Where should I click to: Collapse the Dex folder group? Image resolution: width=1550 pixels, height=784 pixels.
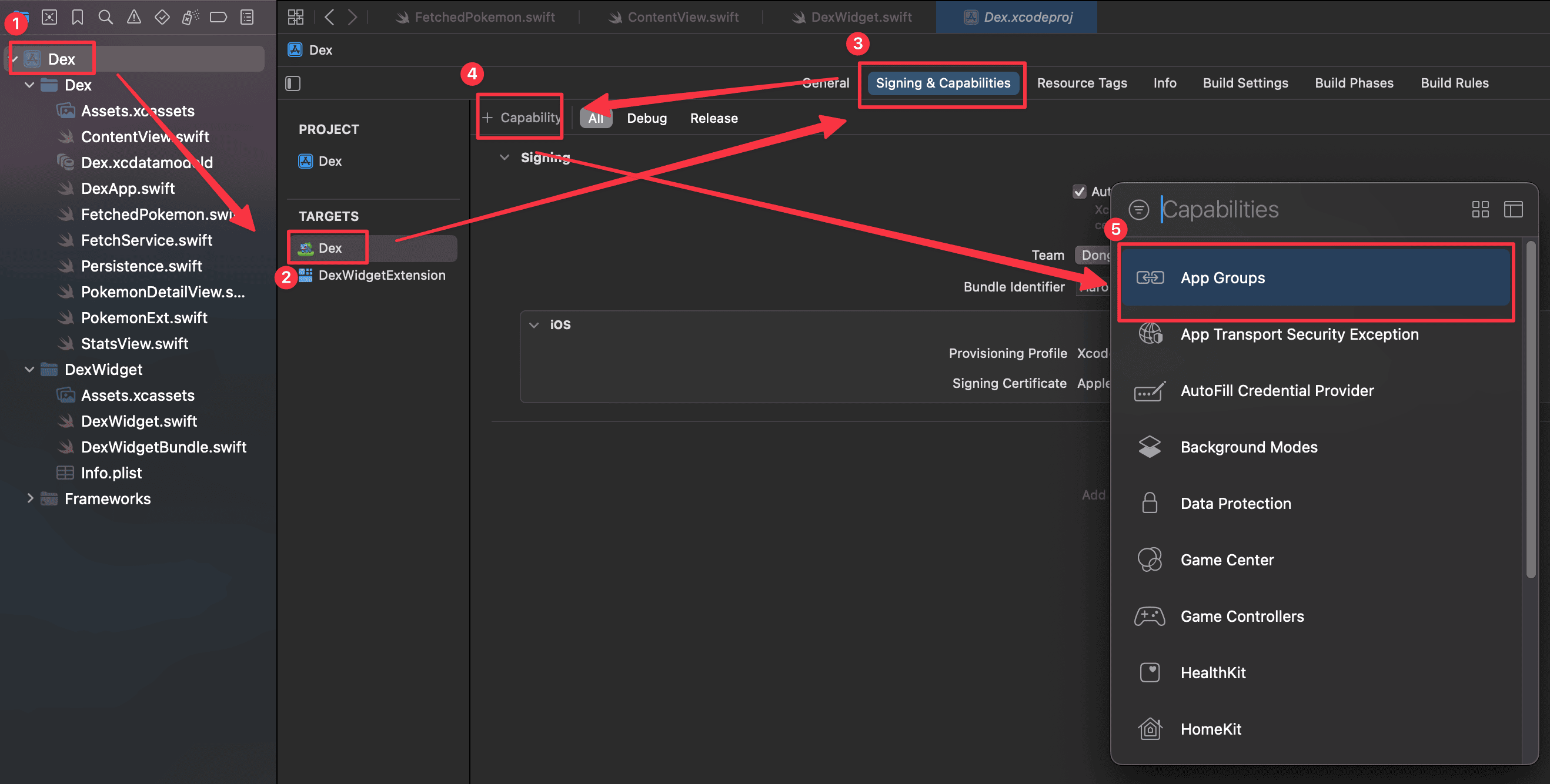click(x=29, y=85)
